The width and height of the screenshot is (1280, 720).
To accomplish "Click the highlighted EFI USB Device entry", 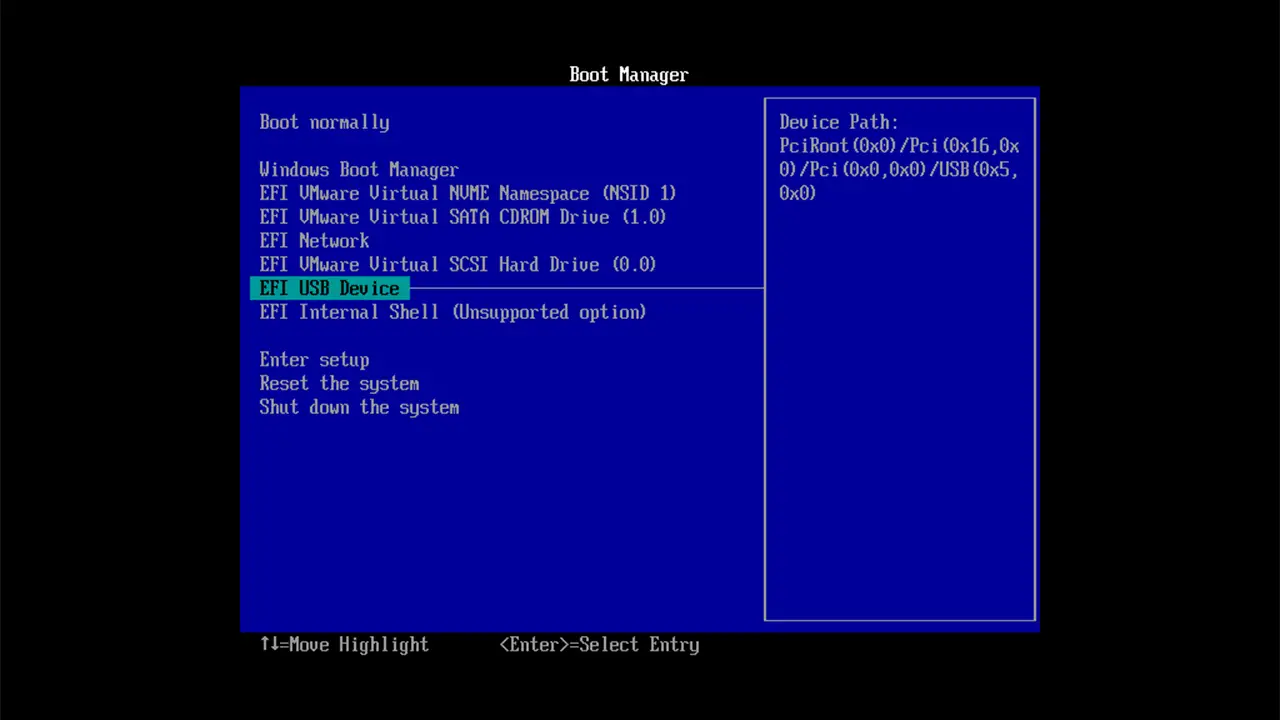I will [x=329, y=288].
